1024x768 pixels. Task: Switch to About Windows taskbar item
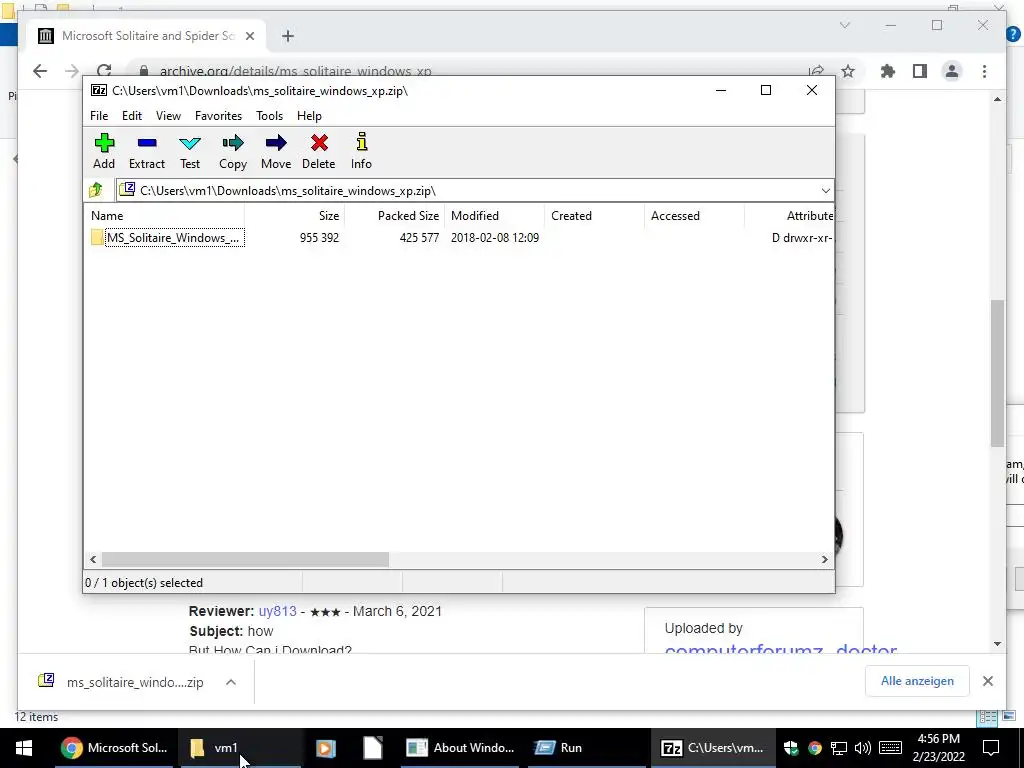point(460,748)
